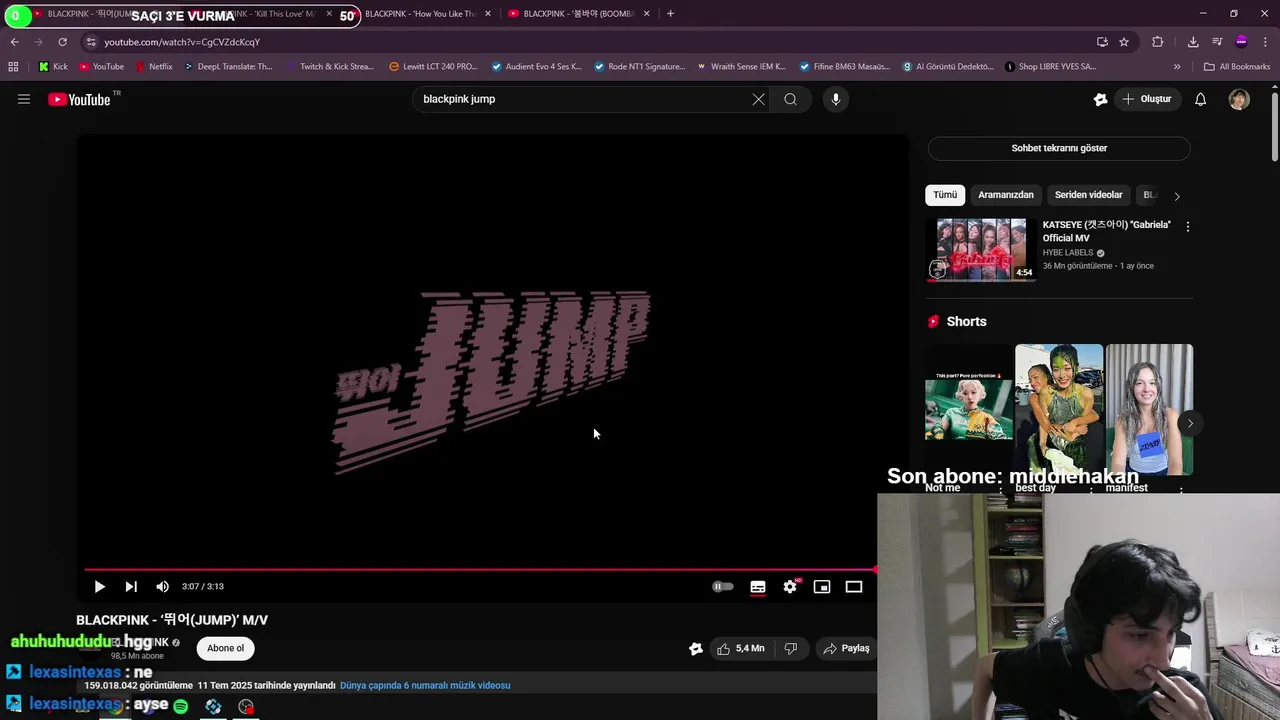Image resolution: width=1280 pixels, height=720 pixels.
Task: Open KATSEYE Gabriela Official MV title
Action: [1106, 231]
